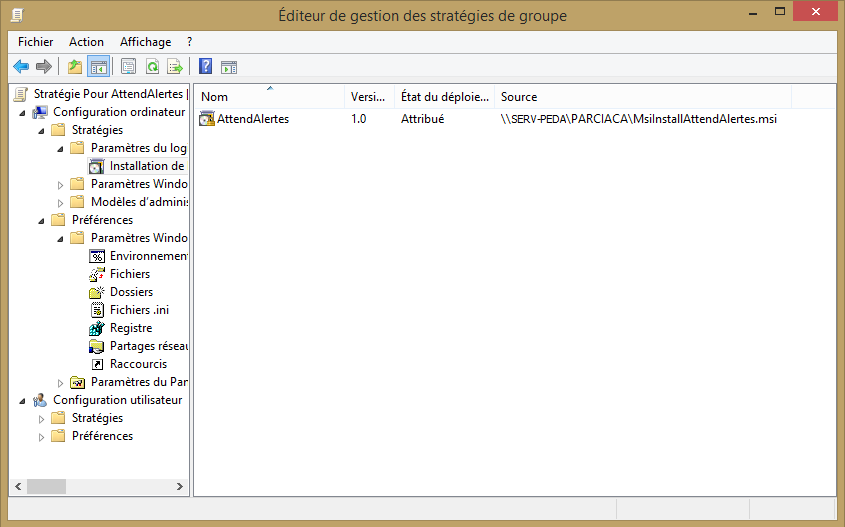845x527 pixels.
Task: Open the Fichier menu
Action: 35,42
